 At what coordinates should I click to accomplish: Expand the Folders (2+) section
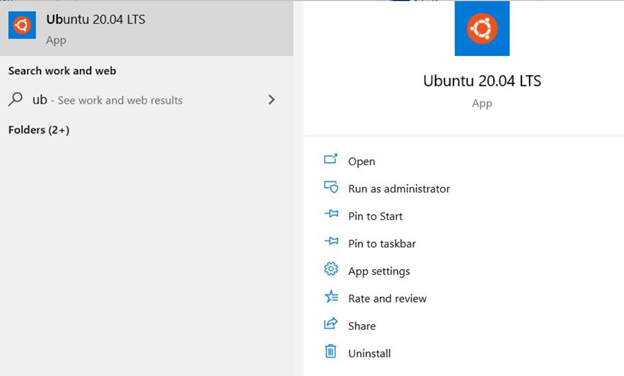(39, 130)
